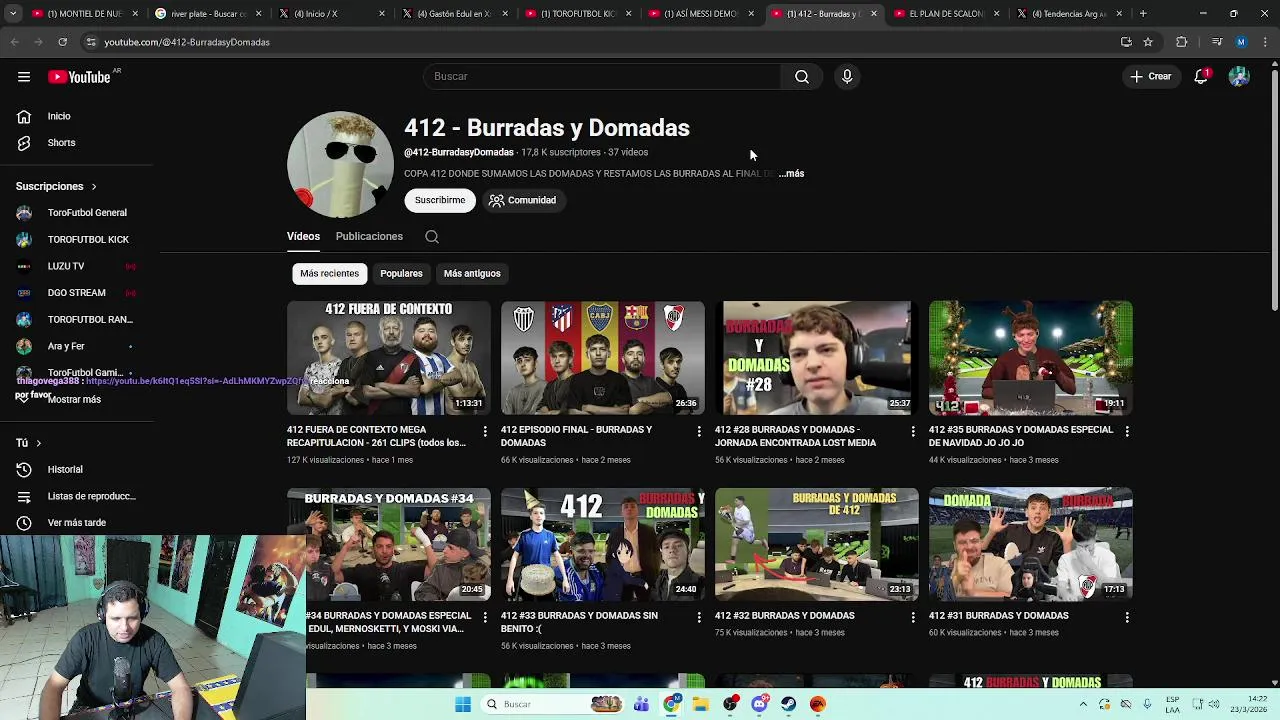Screen dimensions: 1280x720
Task: Activate voice search microphone
Action: tap(847, 77)
